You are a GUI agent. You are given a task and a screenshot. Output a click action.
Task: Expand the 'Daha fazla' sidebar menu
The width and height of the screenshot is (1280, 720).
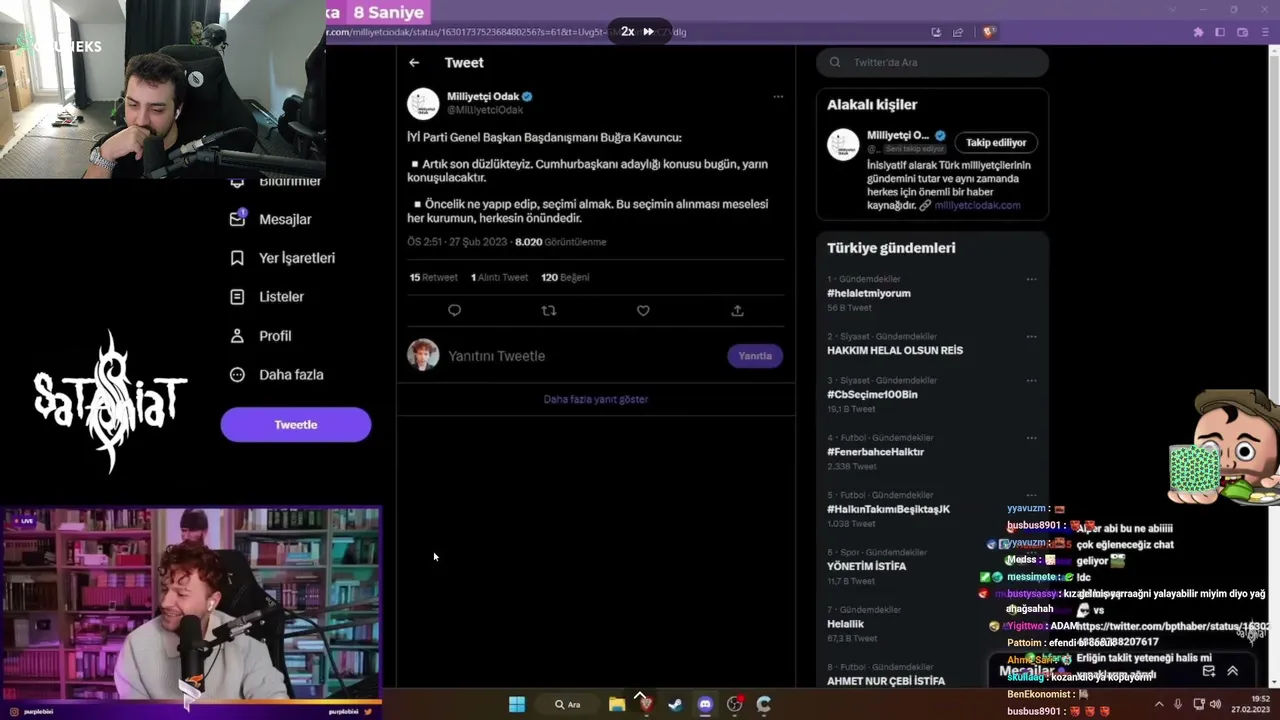(277, 375)
